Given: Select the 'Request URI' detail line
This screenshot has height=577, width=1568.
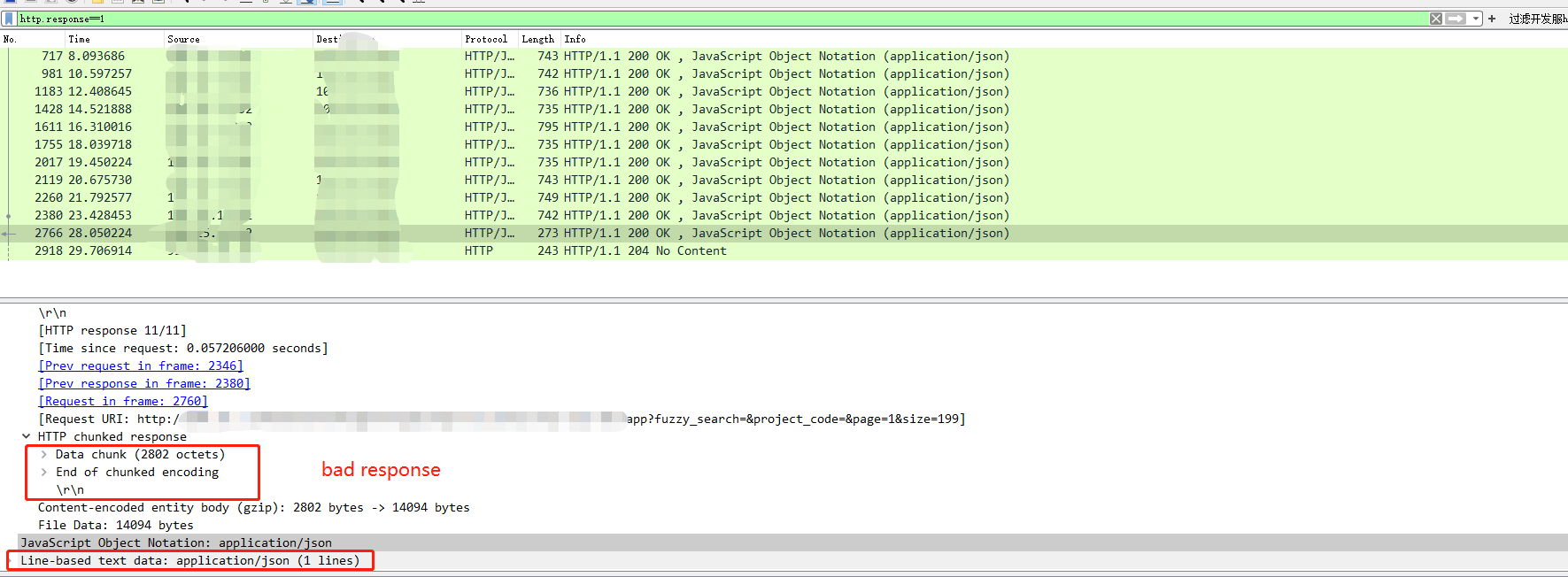Looking at the screenshot, I should (x=502, y=419).
